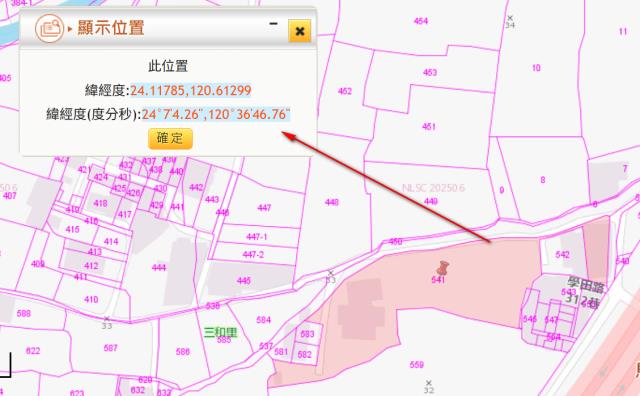Click parcel 584 label

coord(263,320)
